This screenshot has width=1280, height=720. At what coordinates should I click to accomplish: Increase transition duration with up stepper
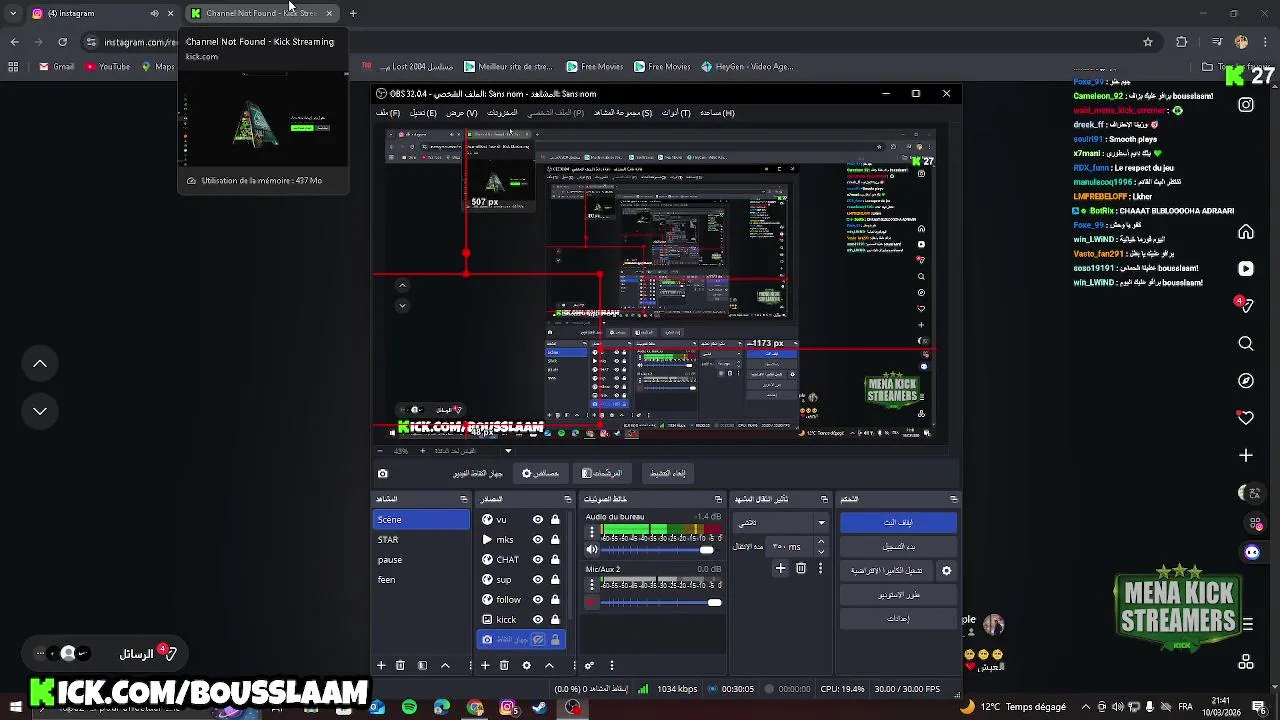pos(821,542)
